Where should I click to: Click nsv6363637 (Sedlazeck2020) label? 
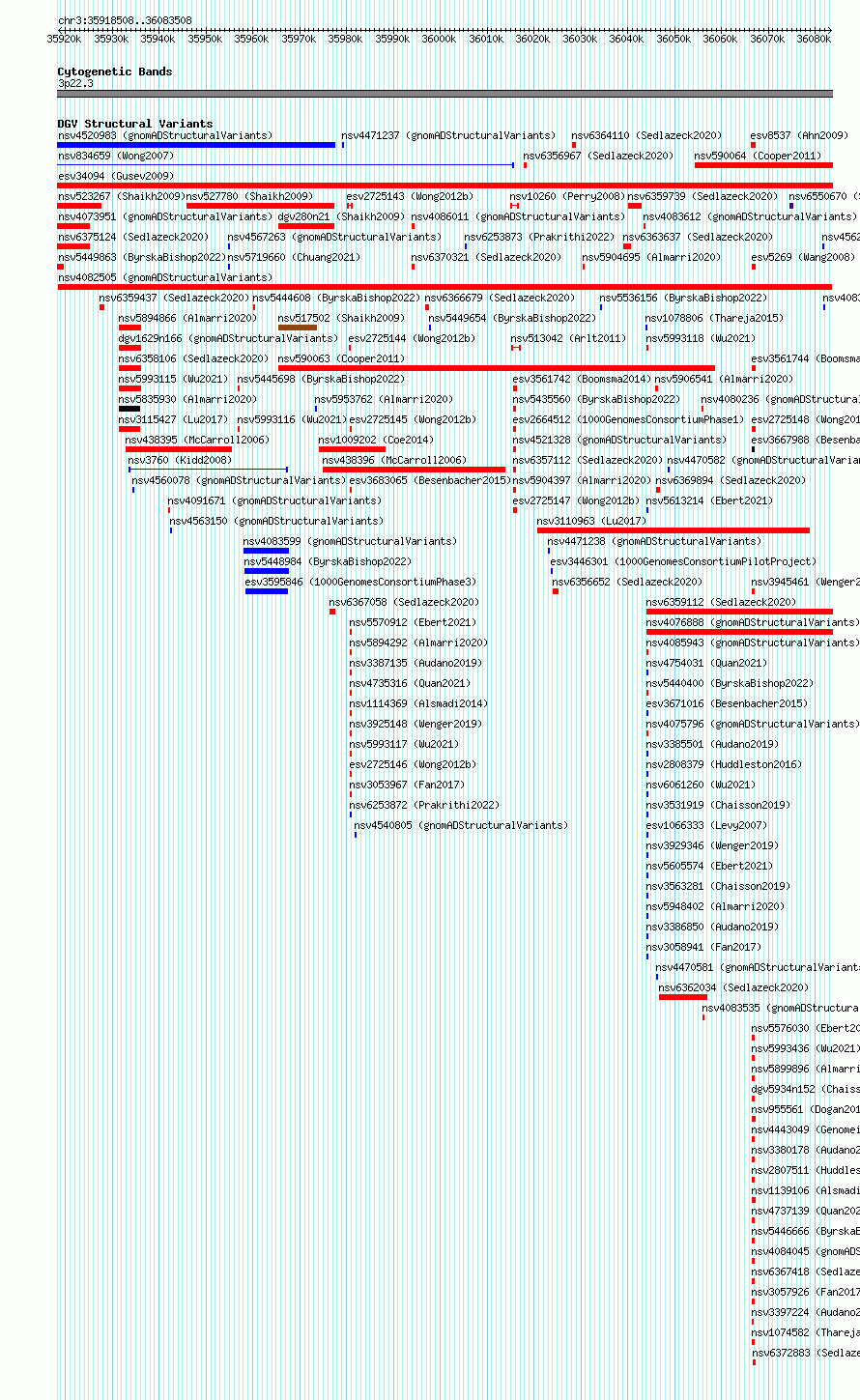[x=698, y=237]
